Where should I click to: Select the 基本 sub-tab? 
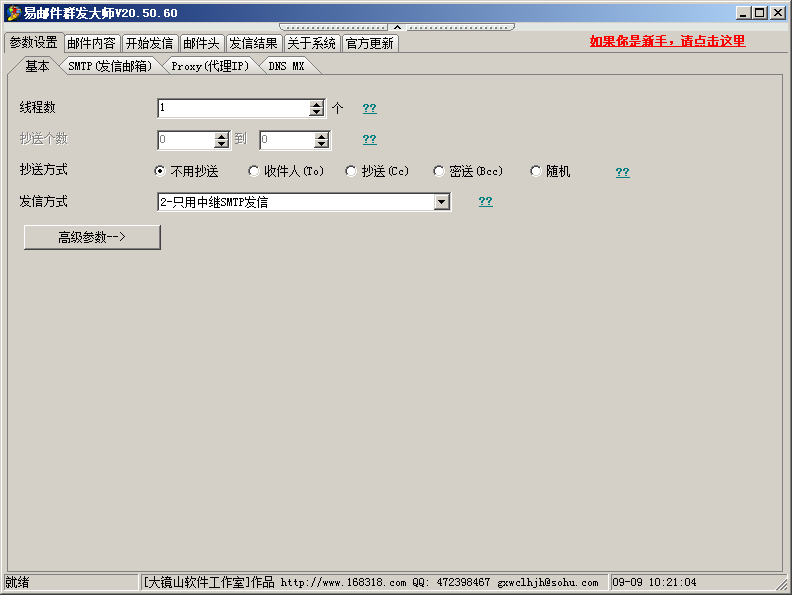tap(37, 66)
